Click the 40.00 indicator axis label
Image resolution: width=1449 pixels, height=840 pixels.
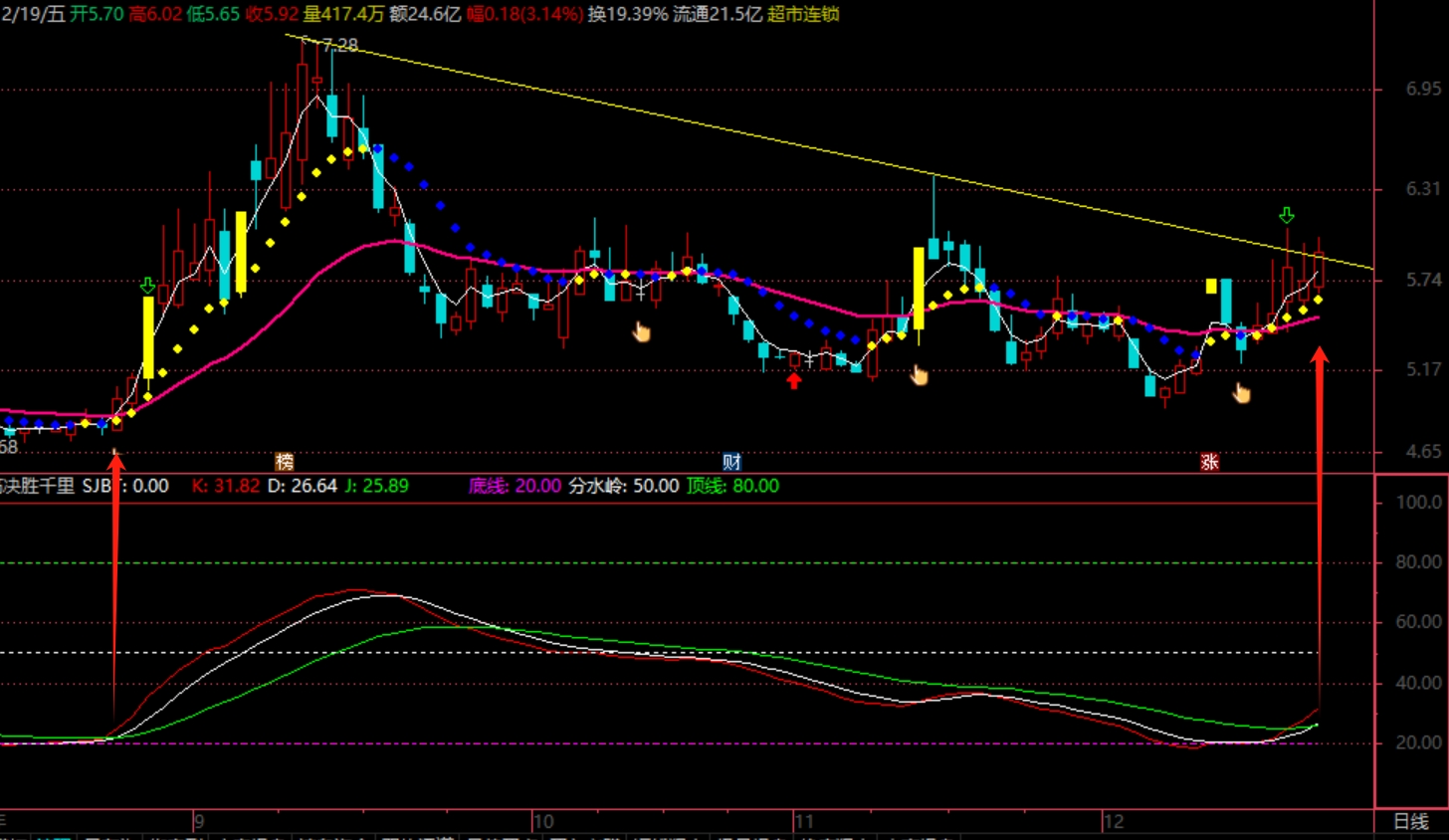1419,683
